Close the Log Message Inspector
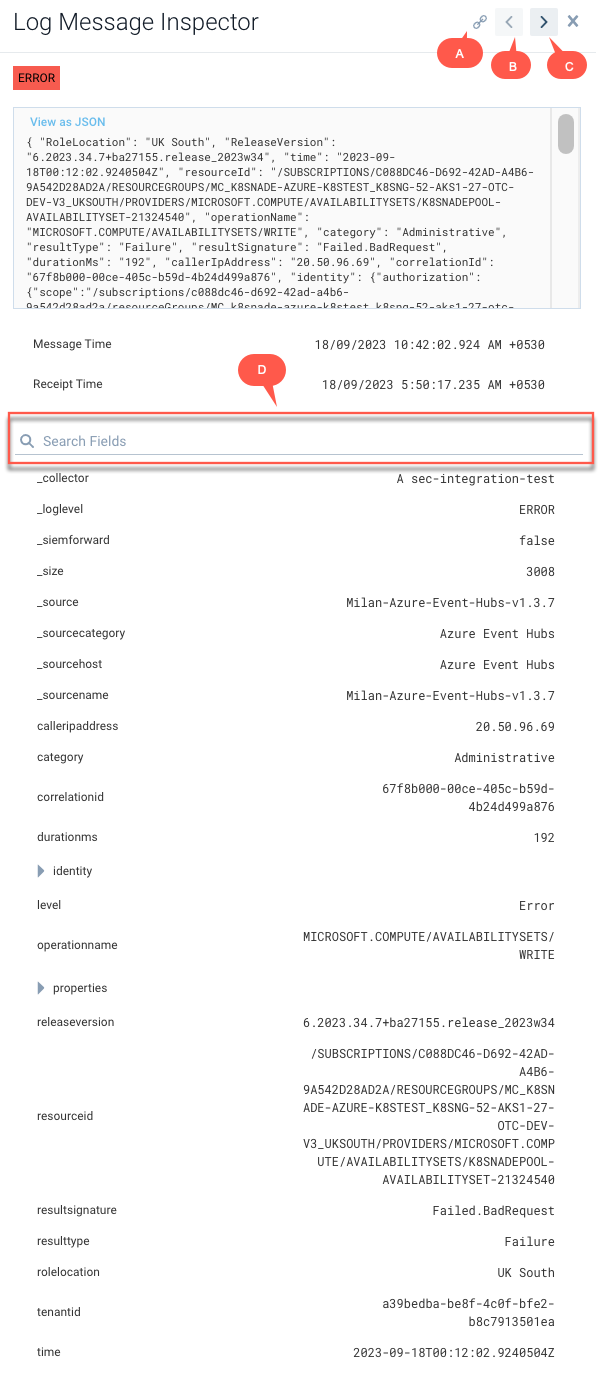The height and width of the screenshot is (1384, 598). coord(573,21)
